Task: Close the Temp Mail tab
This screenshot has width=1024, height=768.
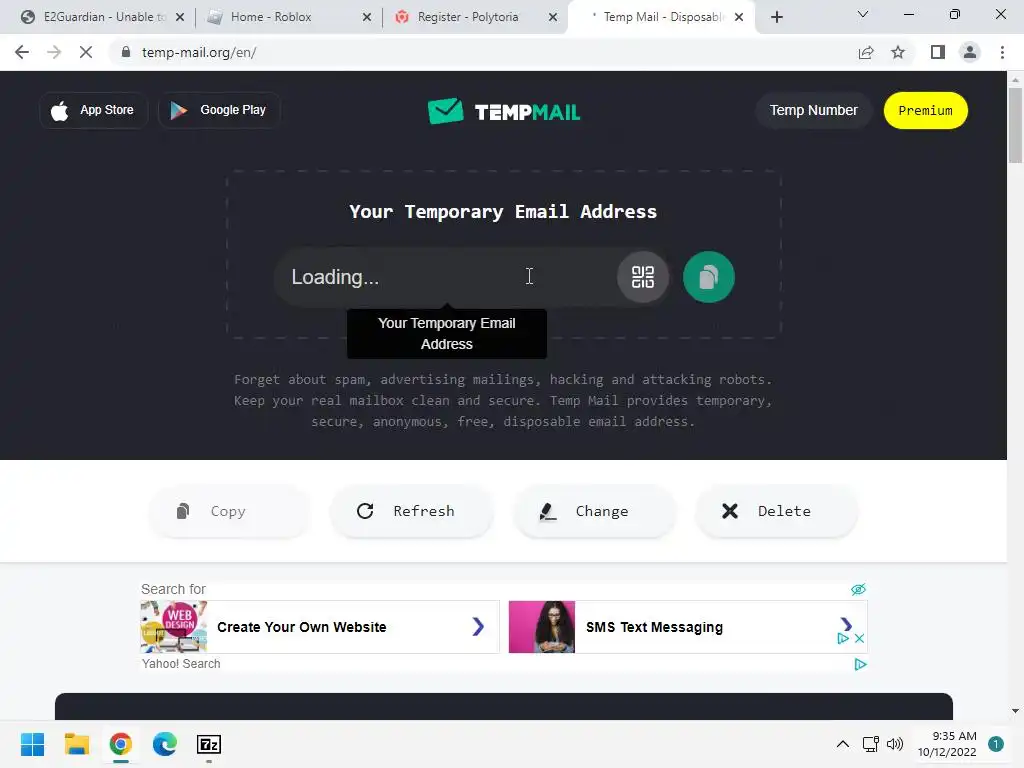Action: point(739,17)
